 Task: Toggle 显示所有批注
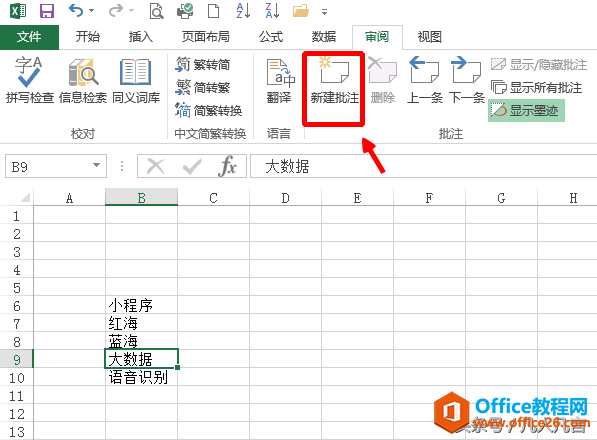[x=536, y=88]
